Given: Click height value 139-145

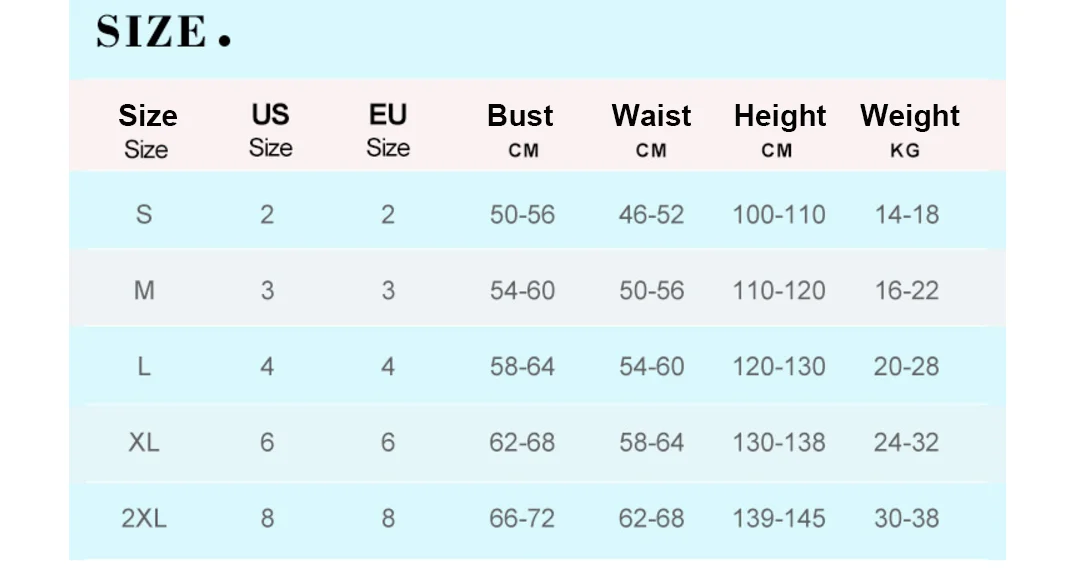Looking at the screenshot, I should (779, 518).
